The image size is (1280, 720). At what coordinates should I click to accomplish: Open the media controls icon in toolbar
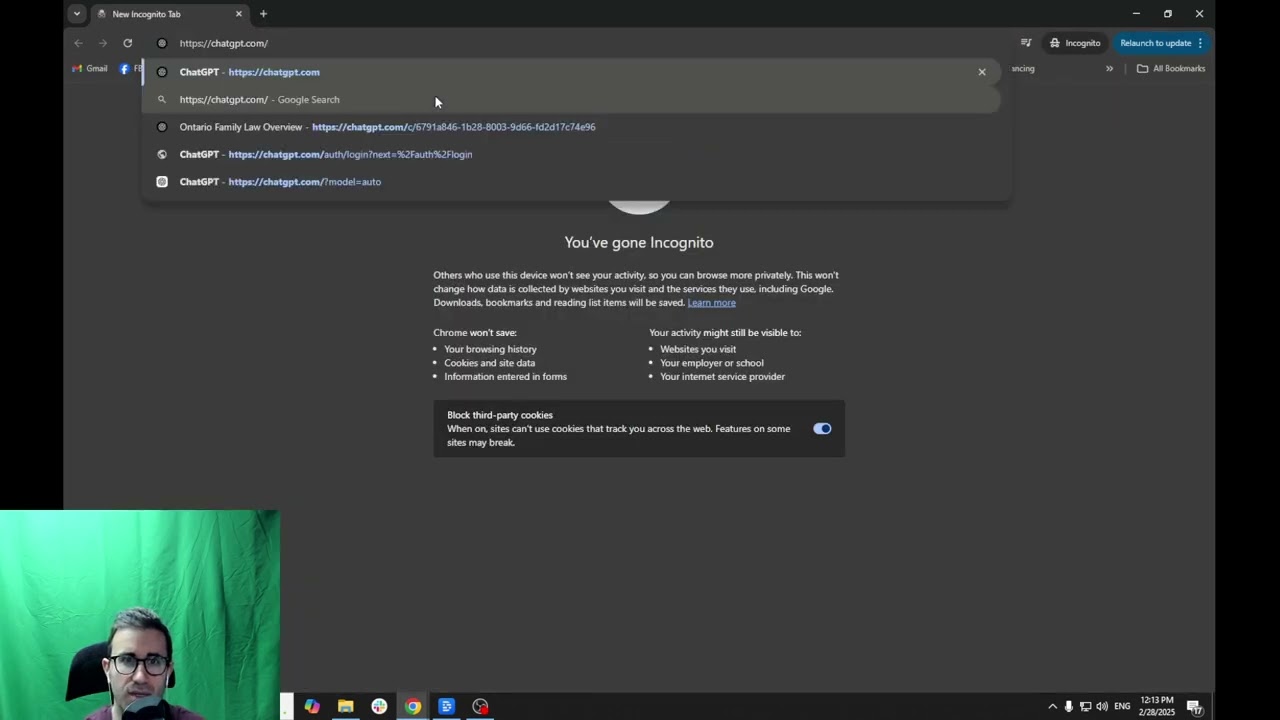pyautogui.click(x=1026, y=43)
